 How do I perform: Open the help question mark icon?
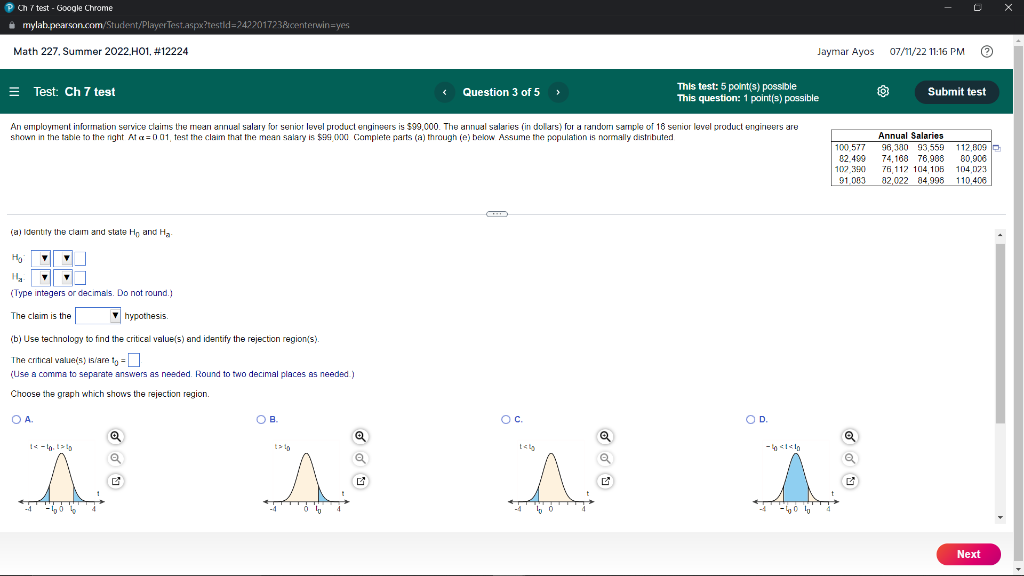click(x=987, y=52)
